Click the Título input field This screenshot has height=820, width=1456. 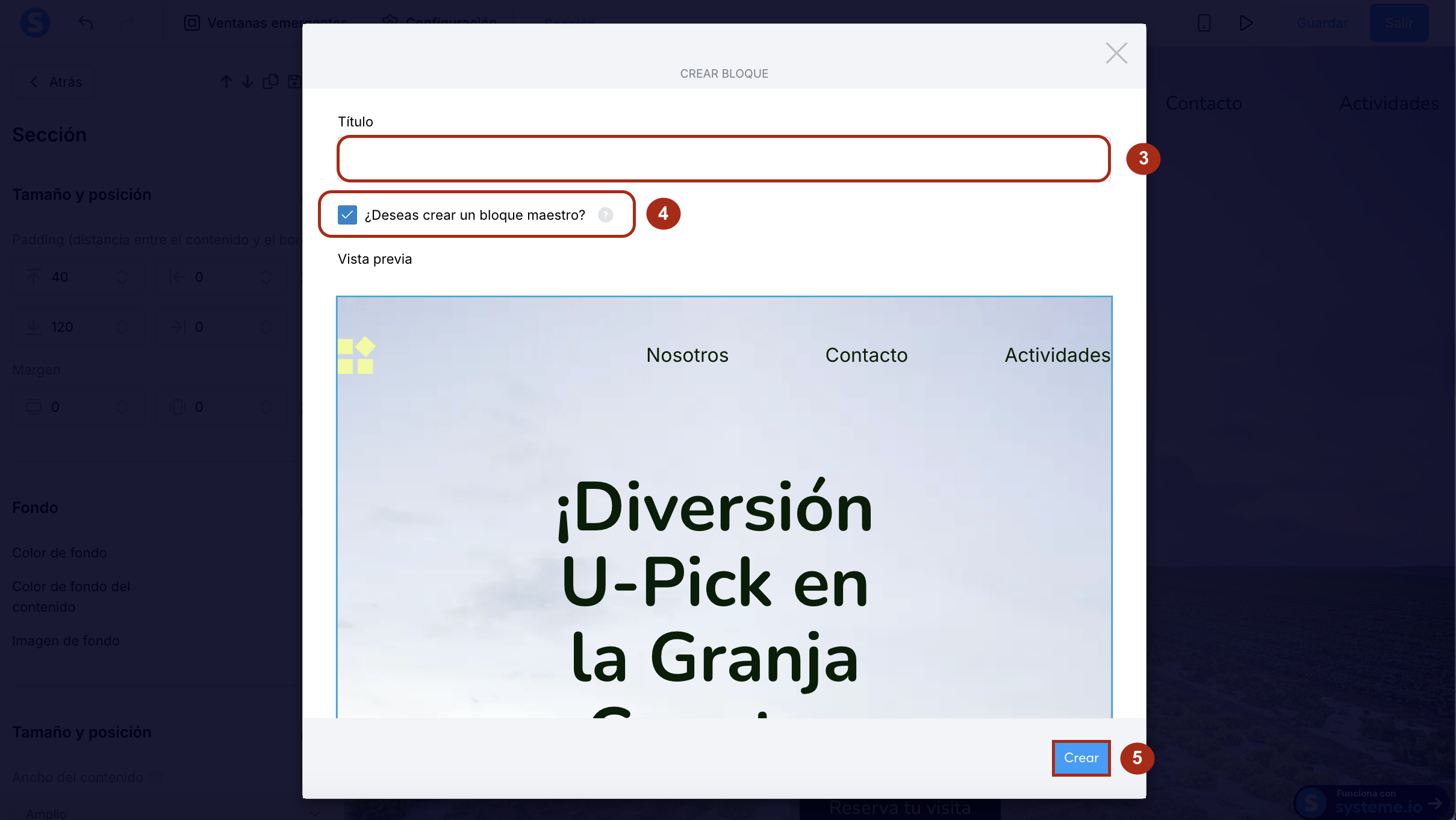[723, 159]
